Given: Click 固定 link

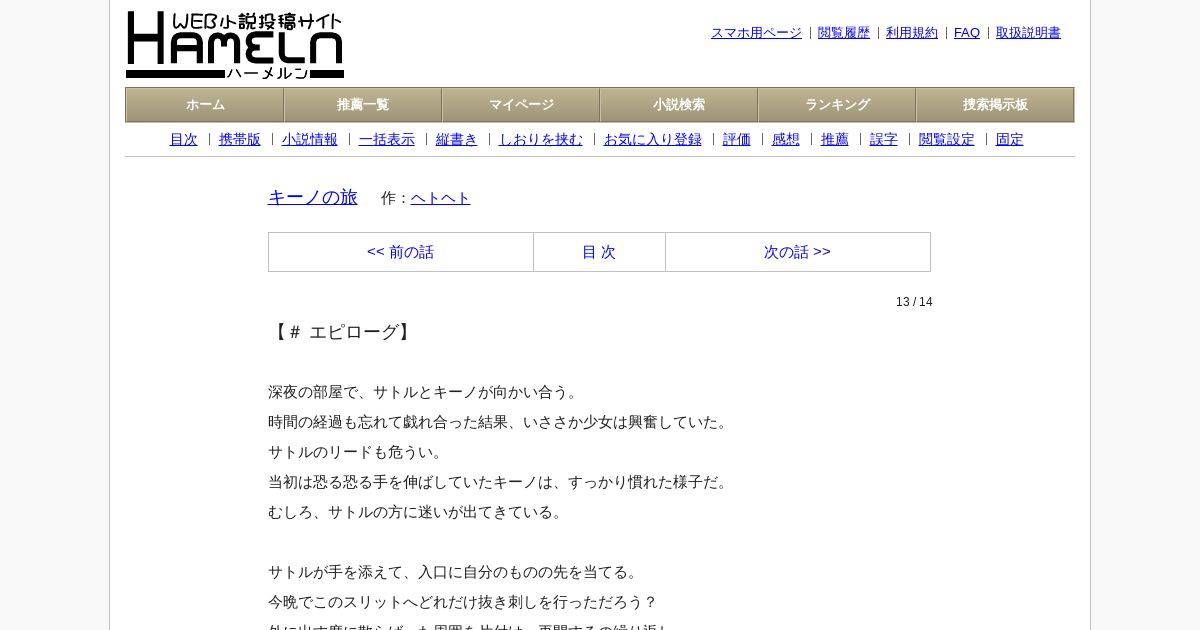Looking at the screenshot, I should click(x=1010, y=140).
